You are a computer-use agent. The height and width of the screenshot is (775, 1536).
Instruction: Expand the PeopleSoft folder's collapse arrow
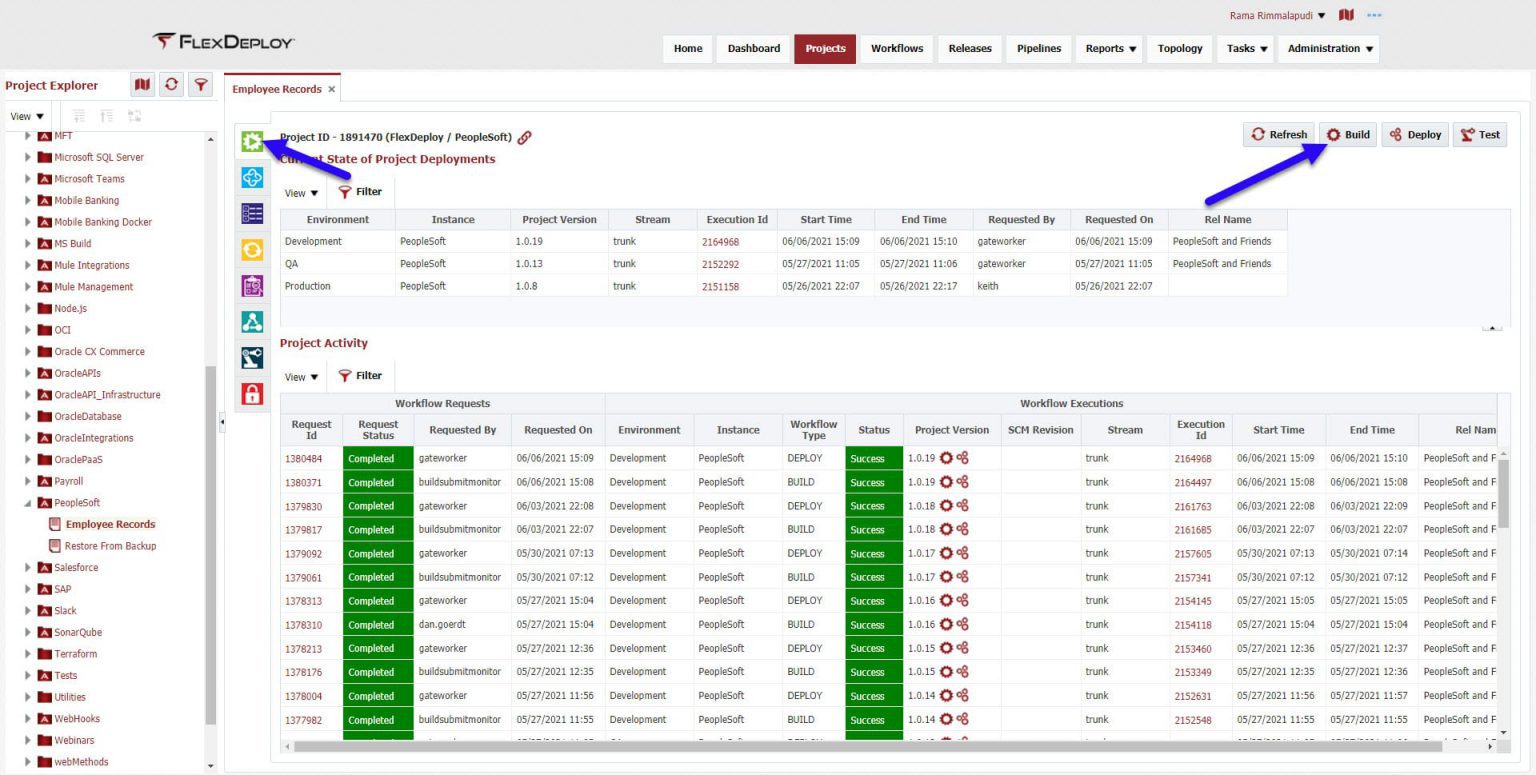pyautogui.click(x=28, y=503)
